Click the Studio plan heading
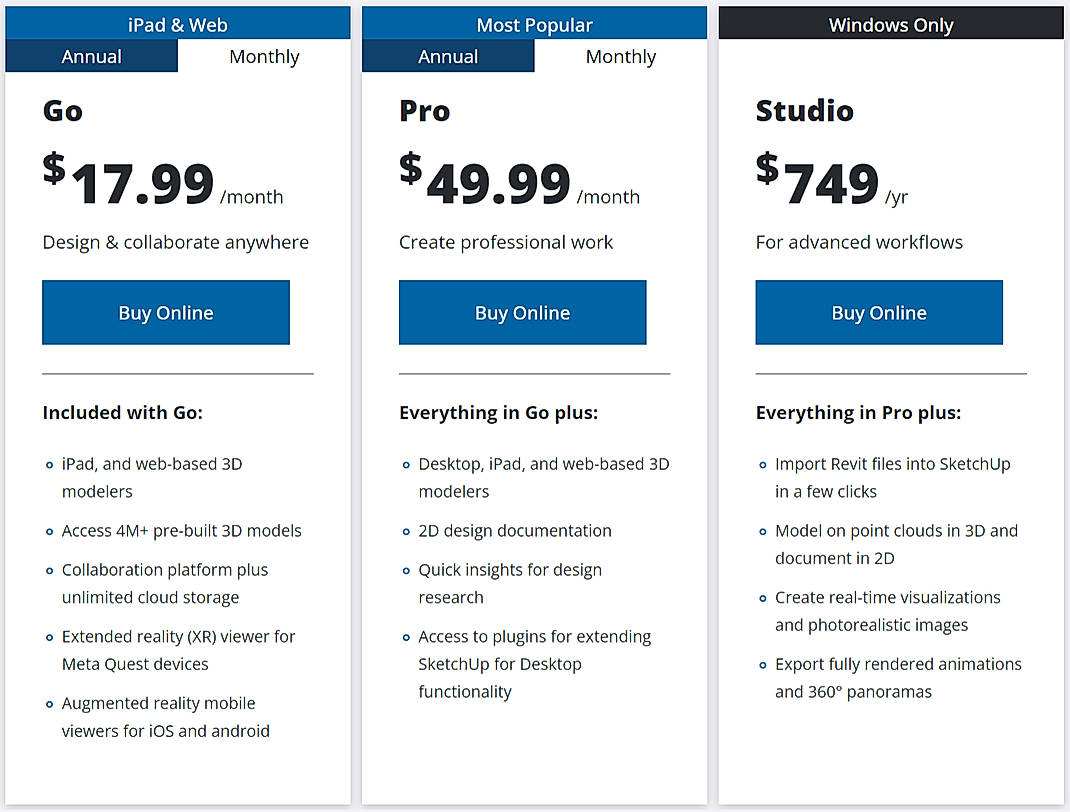 [804, 112]
